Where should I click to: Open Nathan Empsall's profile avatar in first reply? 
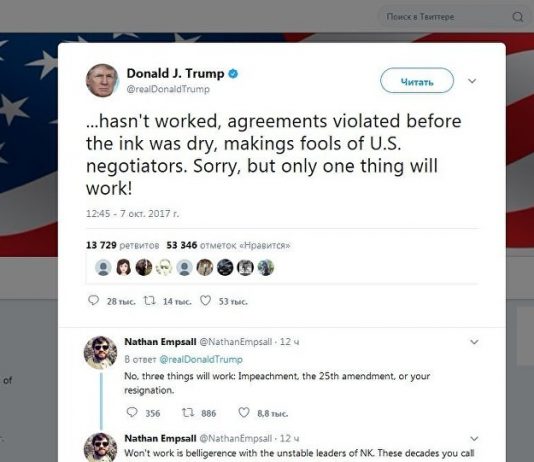point(100,352)
